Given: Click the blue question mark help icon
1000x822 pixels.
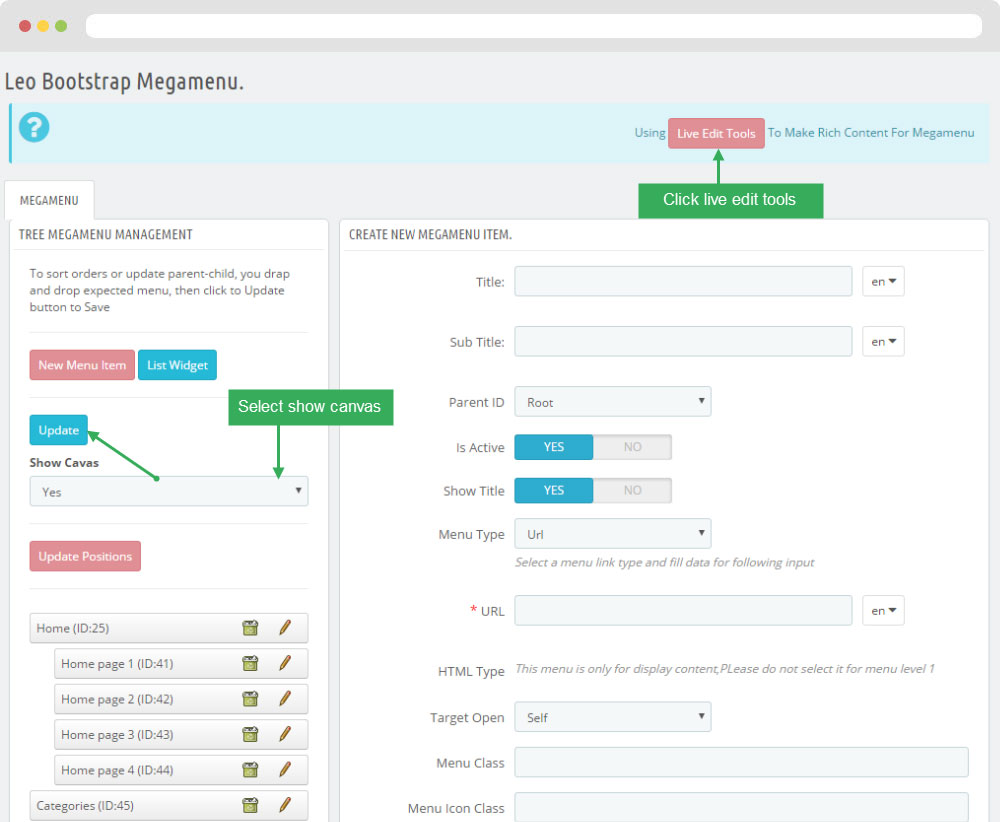Looking at the screenshot, I should (34, 128).
